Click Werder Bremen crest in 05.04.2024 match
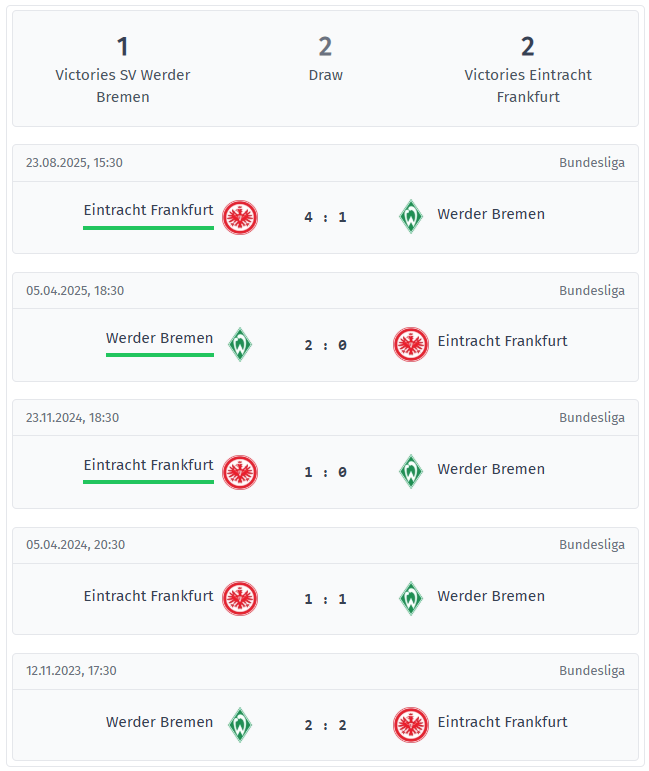Screen dimensions: 649x771 [410, 598]
